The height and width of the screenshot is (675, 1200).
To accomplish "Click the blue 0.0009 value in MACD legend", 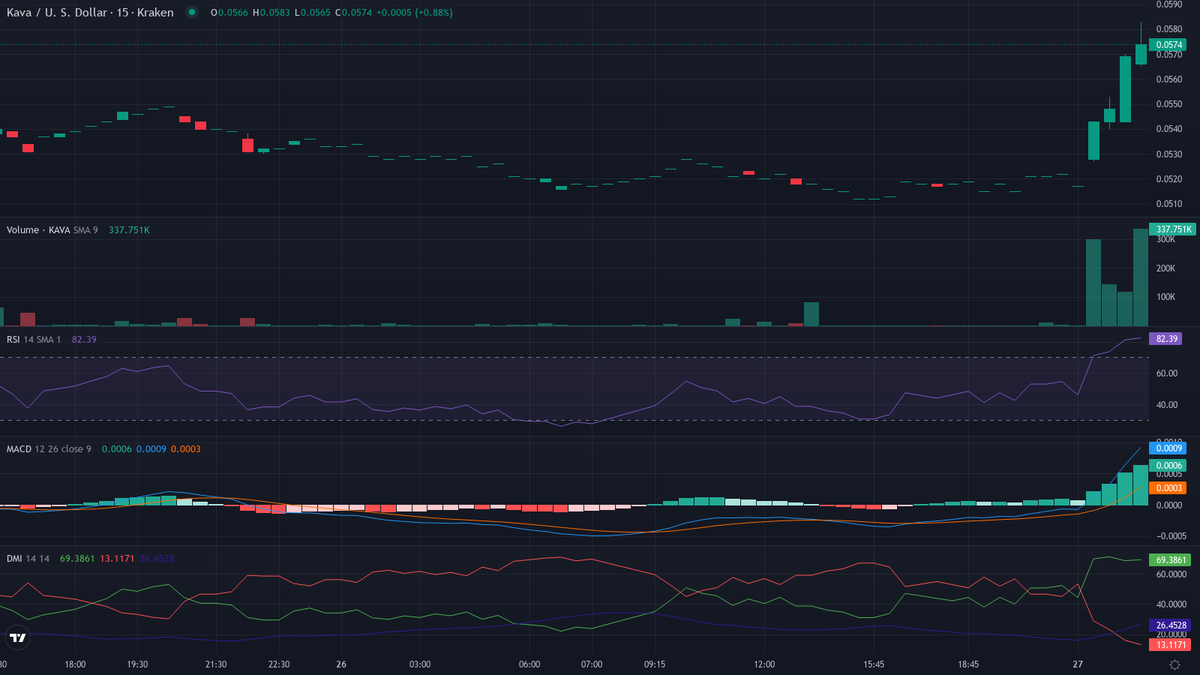I will pyautogui.click(x=151, y=449).
